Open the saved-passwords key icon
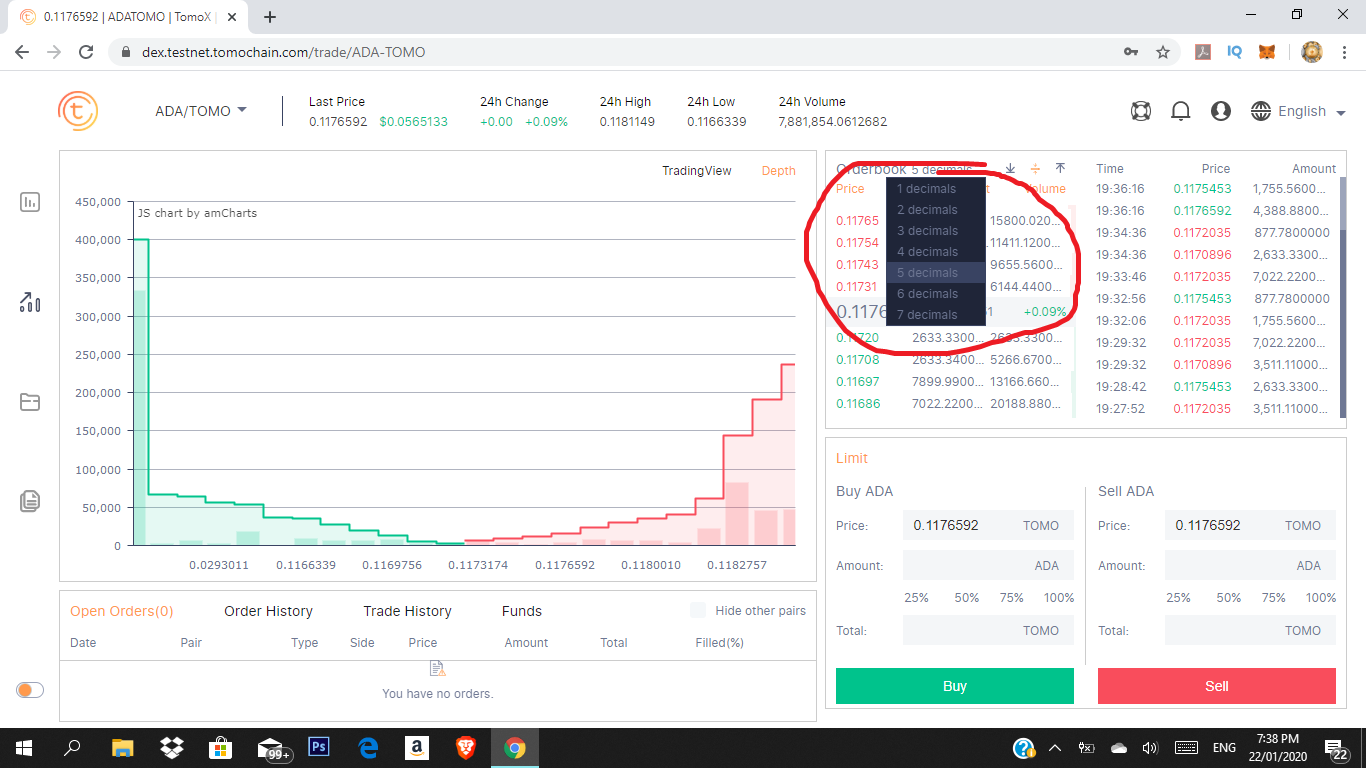This screenshot has width=1366, height=768. [x=1131, y=52]
